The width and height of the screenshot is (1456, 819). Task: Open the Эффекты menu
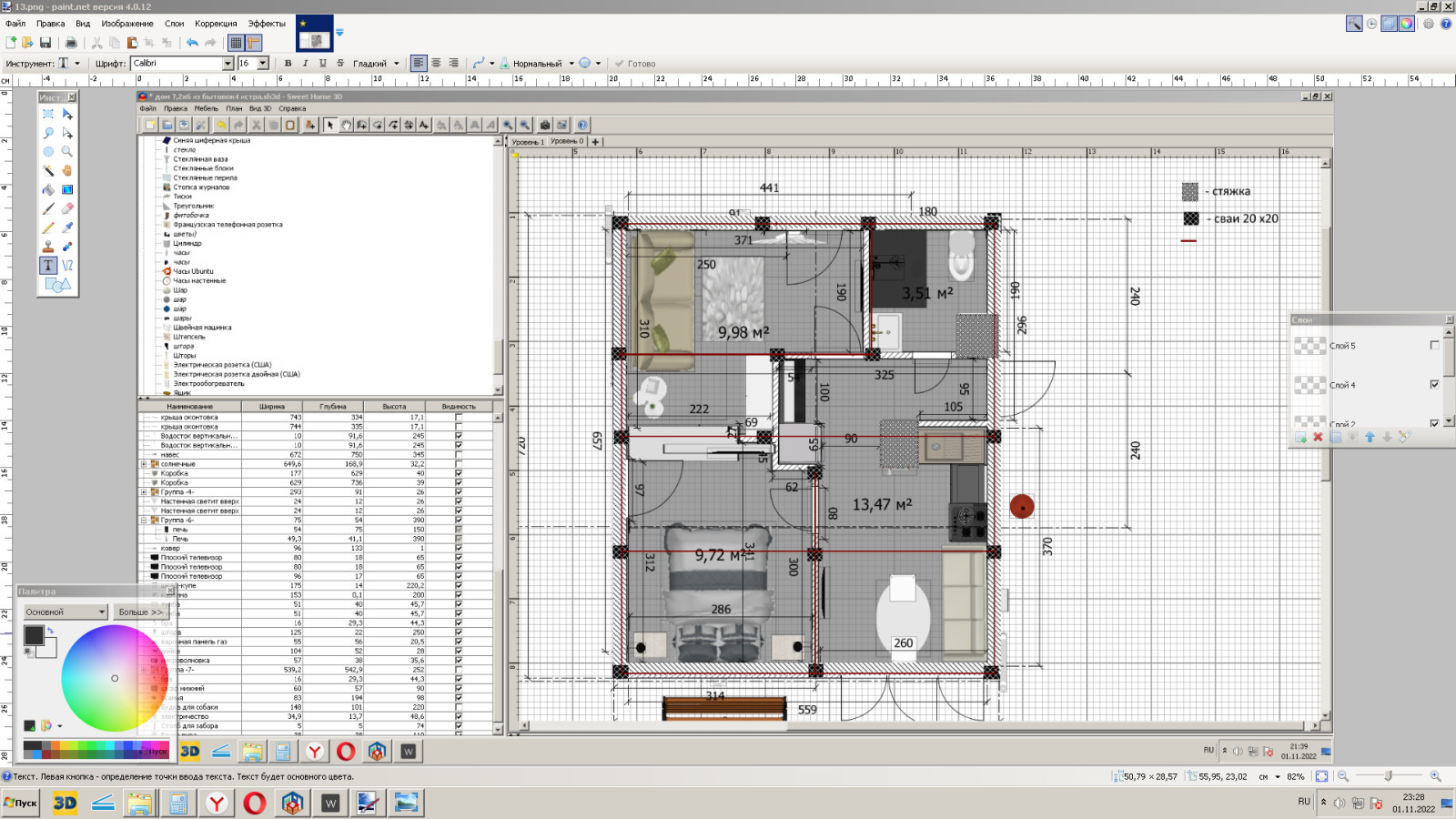pos(267,24)
